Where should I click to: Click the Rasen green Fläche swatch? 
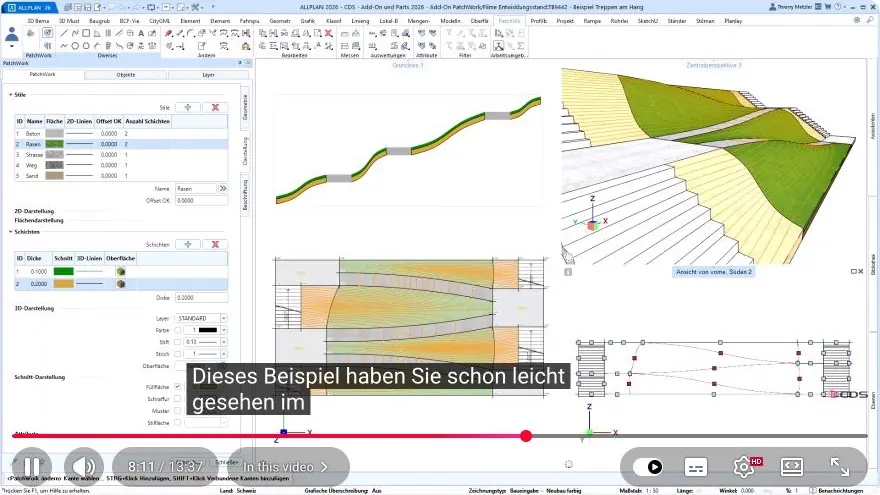point(54,144)
